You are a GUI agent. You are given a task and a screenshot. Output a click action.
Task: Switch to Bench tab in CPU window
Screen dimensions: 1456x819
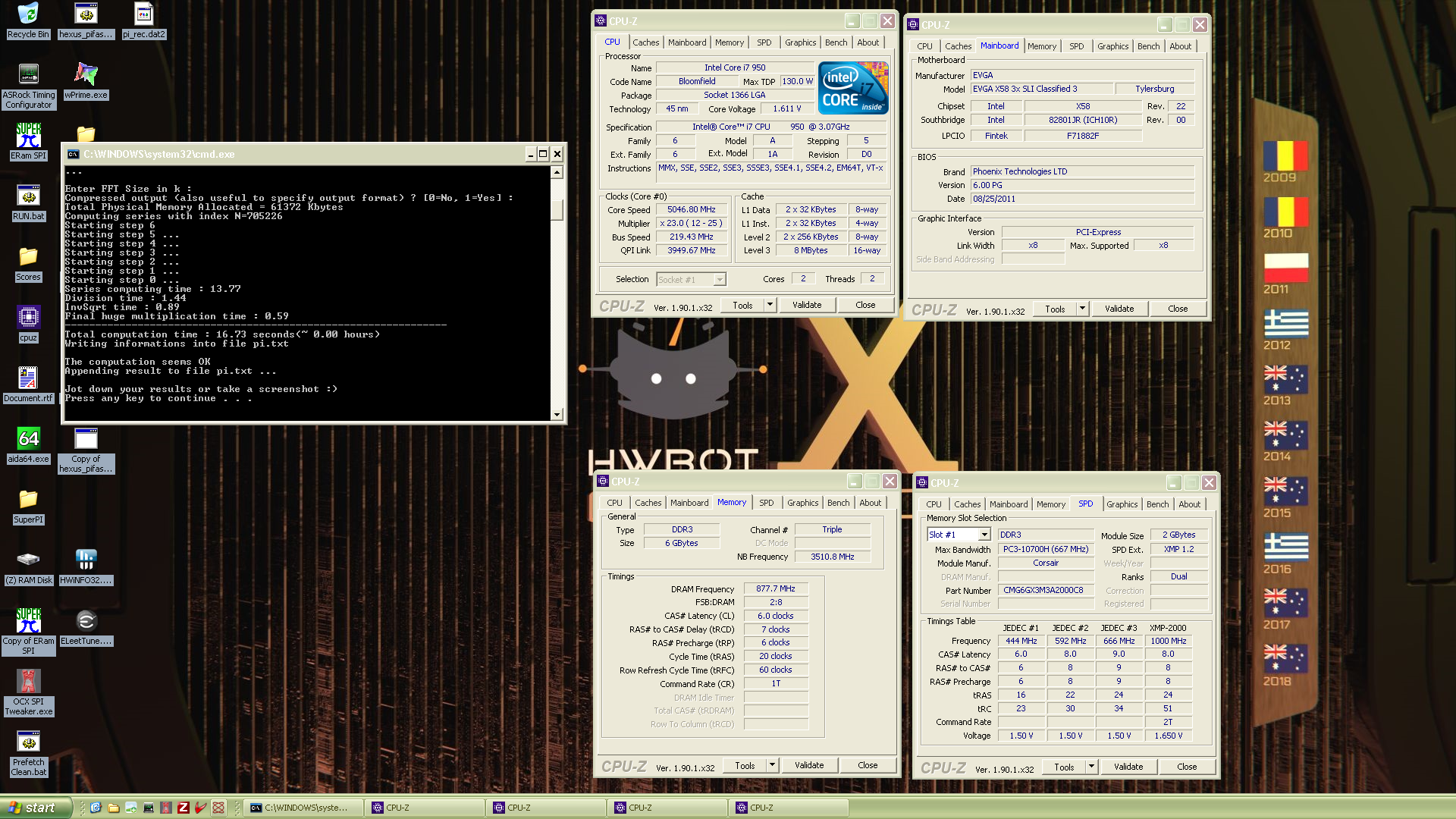point(836,42)
